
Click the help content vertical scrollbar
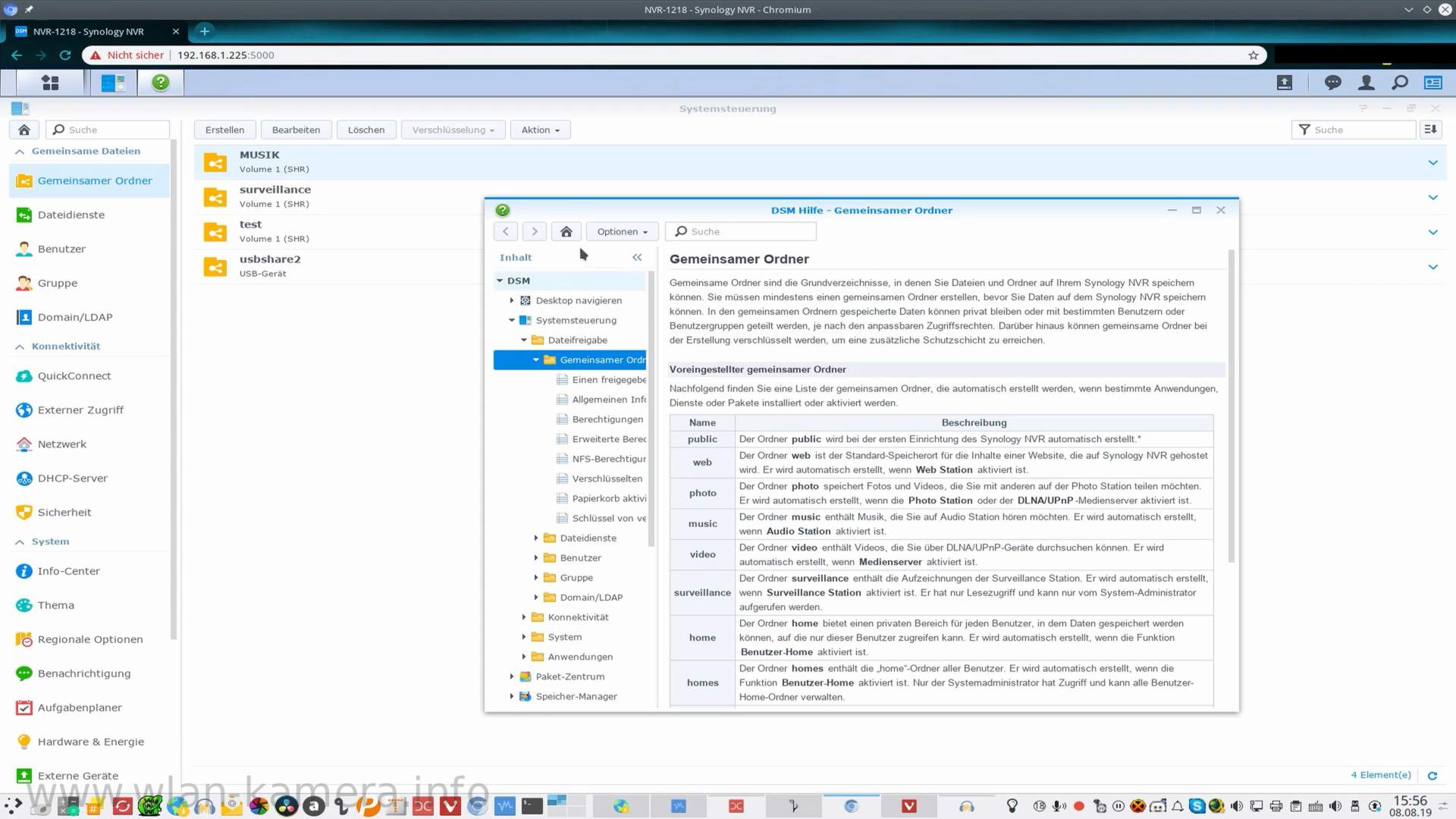pyautogui.click(x=1231, y=406)
